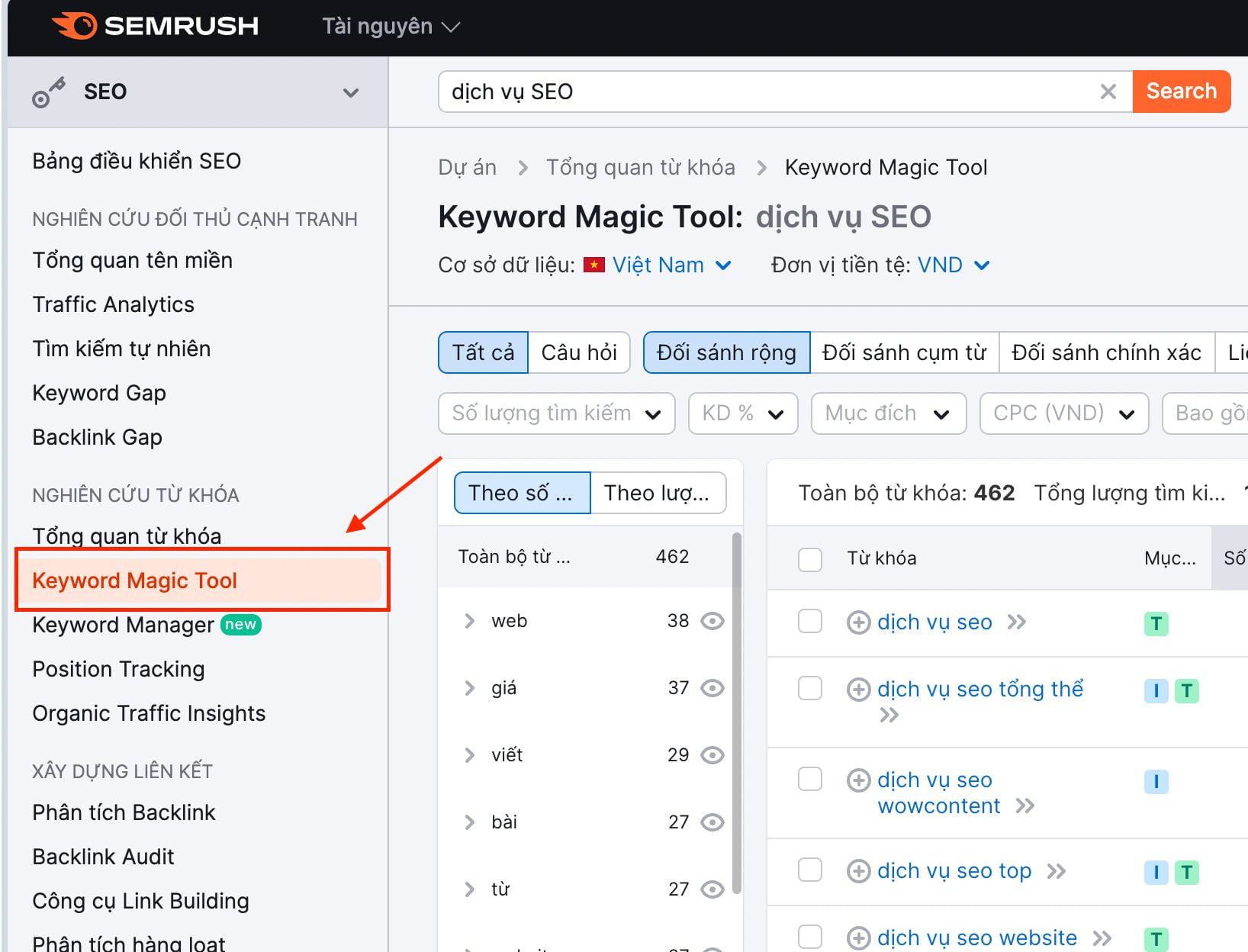
Task: Open the KD % filter dropdown
Action: pyautogui.click(x=743, y=413)
